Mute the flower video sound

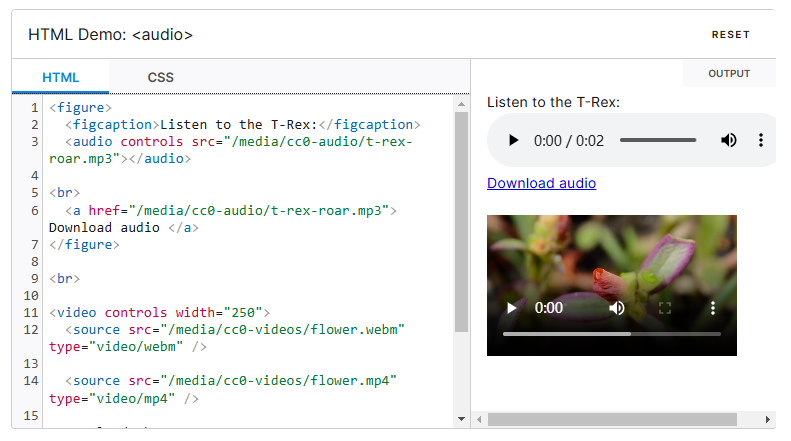pyautogui.click(x=617, y=308)
